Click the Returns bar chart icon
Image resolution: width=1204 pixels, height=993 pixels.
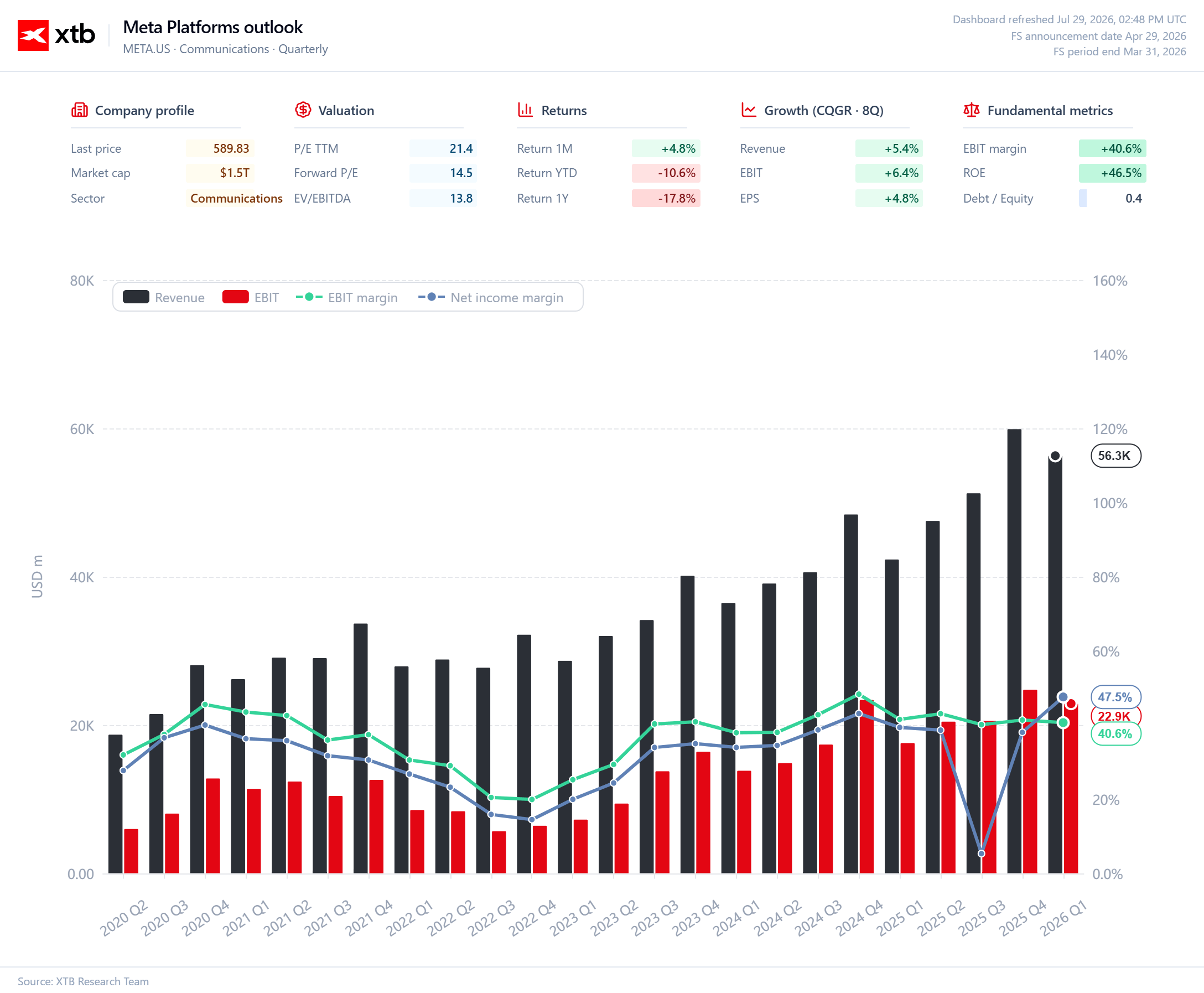pyautogui.click(x=526, y=110)
